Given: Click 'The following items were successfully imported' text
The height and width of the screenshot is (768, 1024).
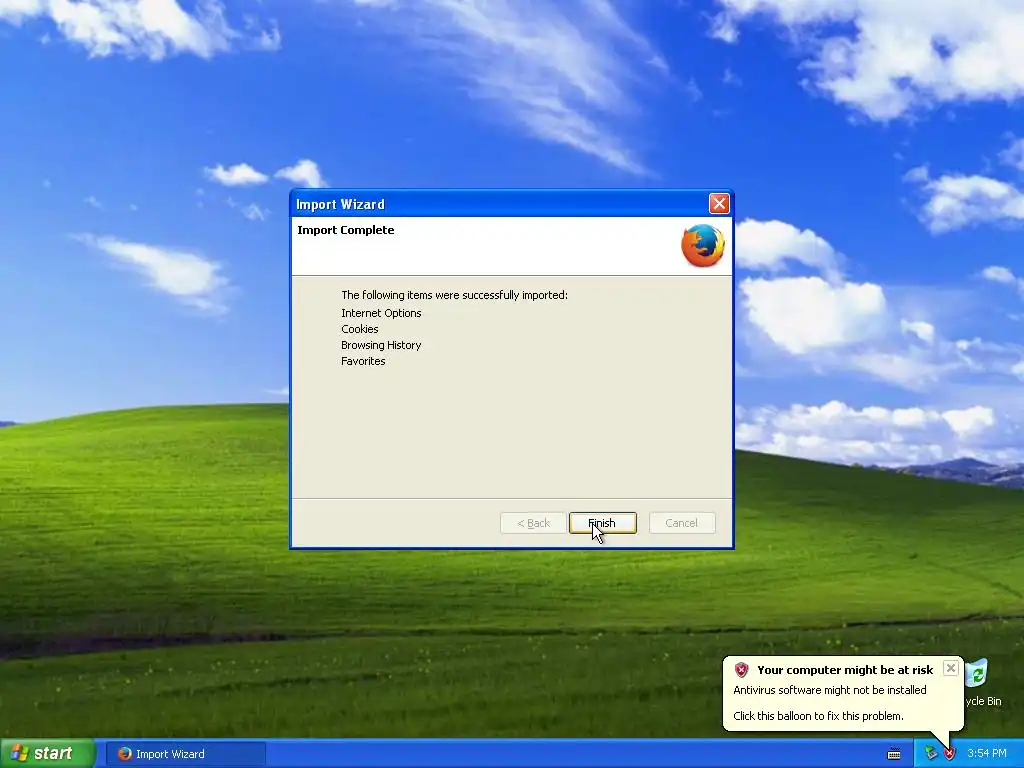Looking at the screenshot, I should pos(455,295).
